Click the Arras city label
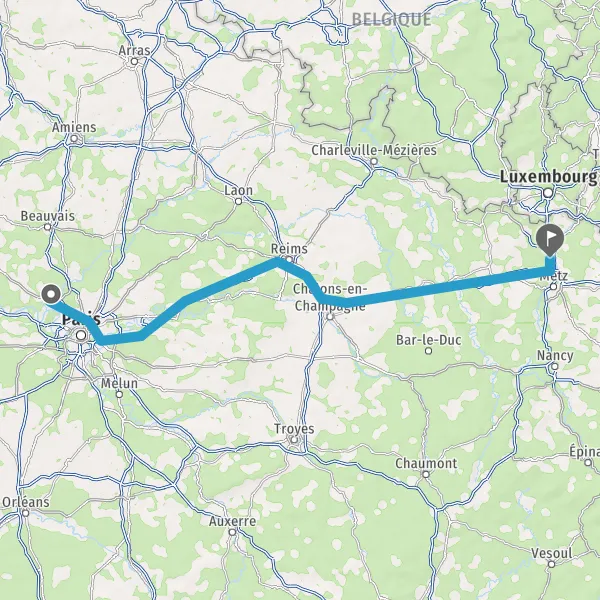This screenshot has height=600, width=600. [x=134, y=50]
